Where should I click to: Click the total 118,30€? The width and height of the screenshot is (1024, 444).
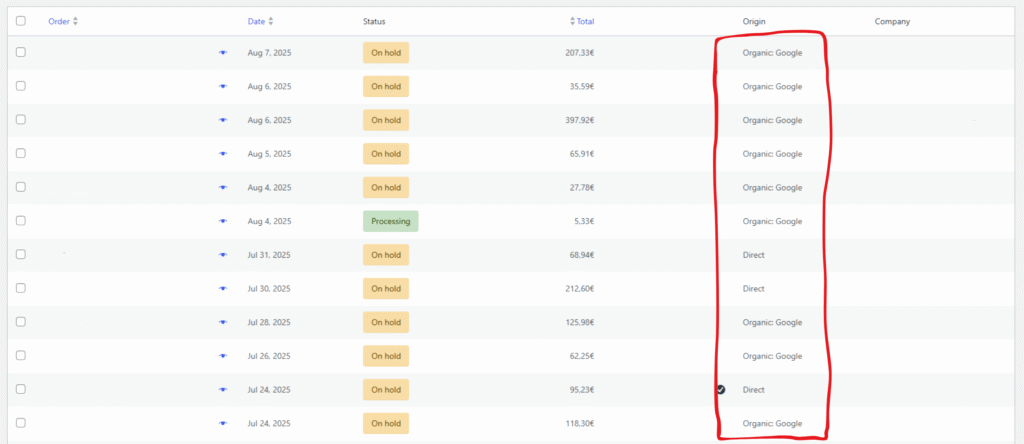click(x=580, y=423)
